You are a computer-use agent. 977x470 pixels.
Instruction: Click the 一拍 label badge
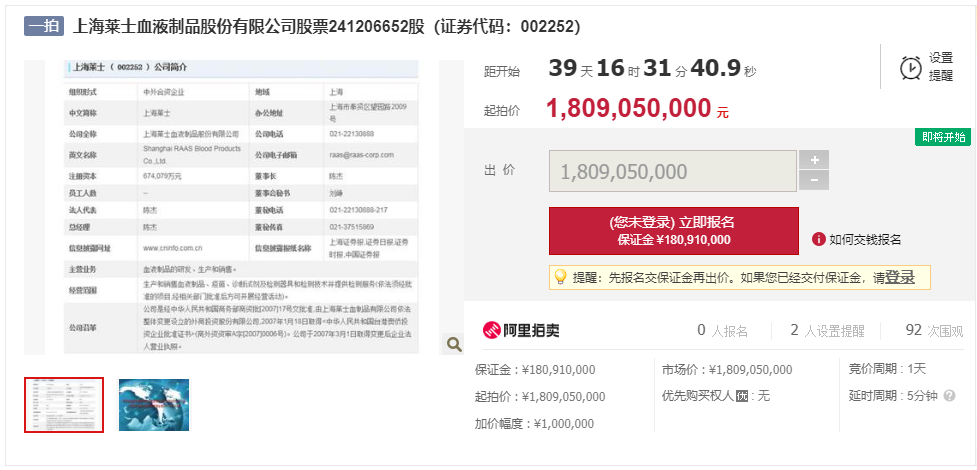44,26
